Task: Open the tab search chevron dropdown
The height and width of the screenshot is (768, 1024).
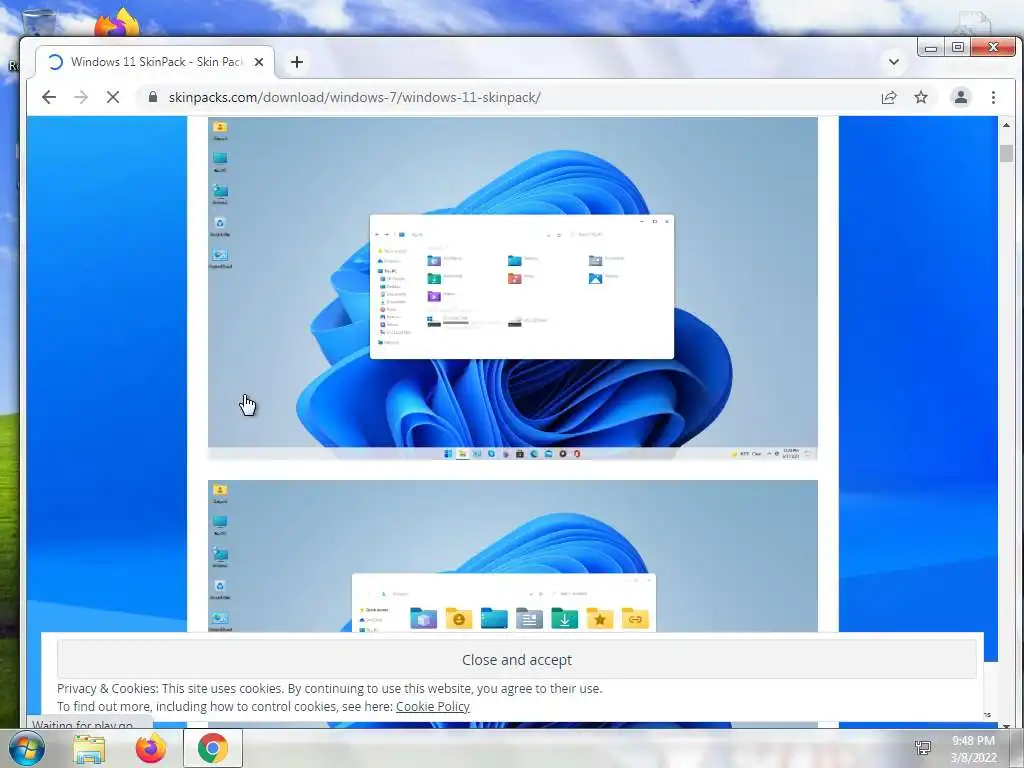Action: tap(894, 62)
